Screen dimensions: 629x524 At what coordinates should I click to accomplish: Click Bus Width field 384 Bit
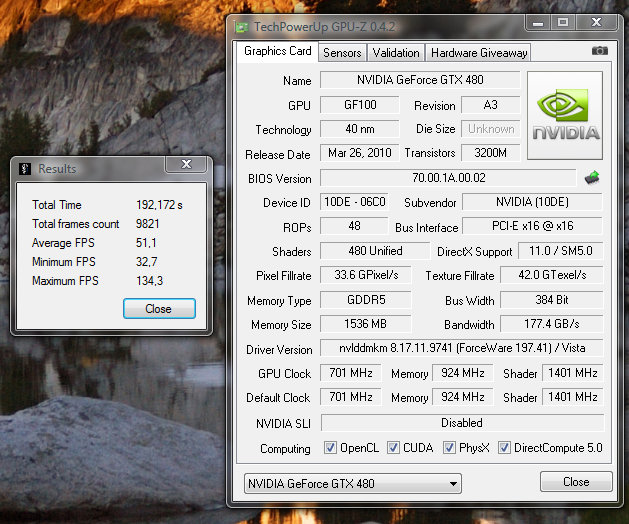click(552, 300)
